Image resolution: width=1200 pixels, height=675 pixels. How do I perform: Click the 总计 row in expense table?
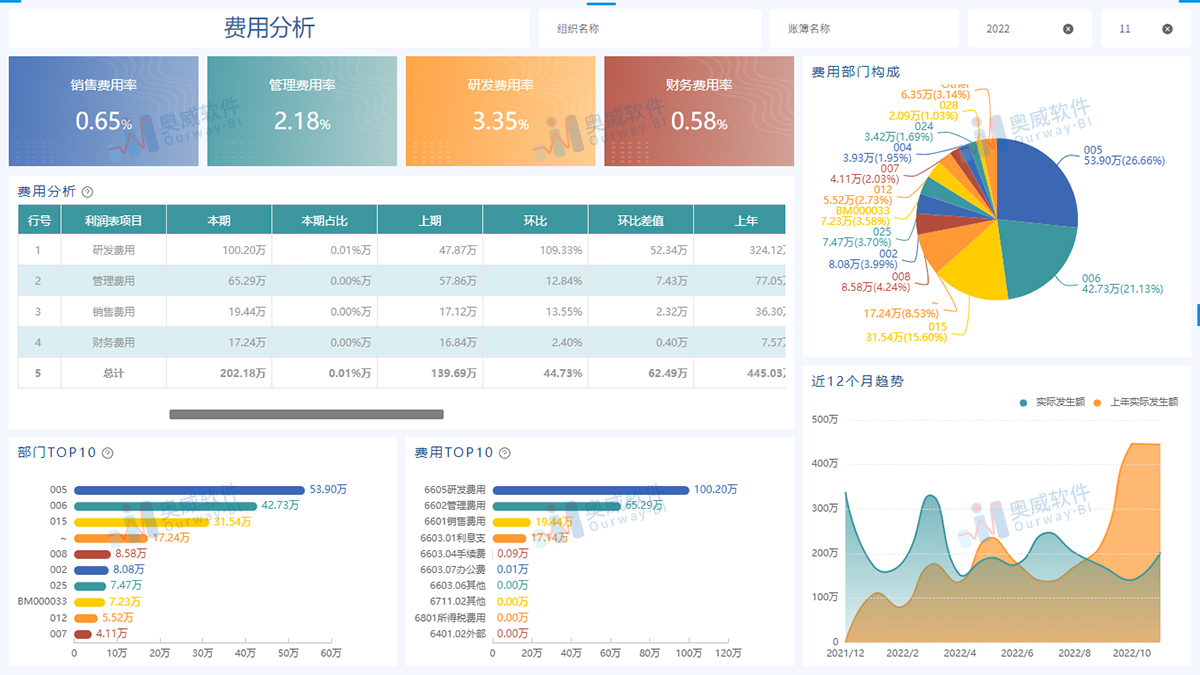(113, 373)
